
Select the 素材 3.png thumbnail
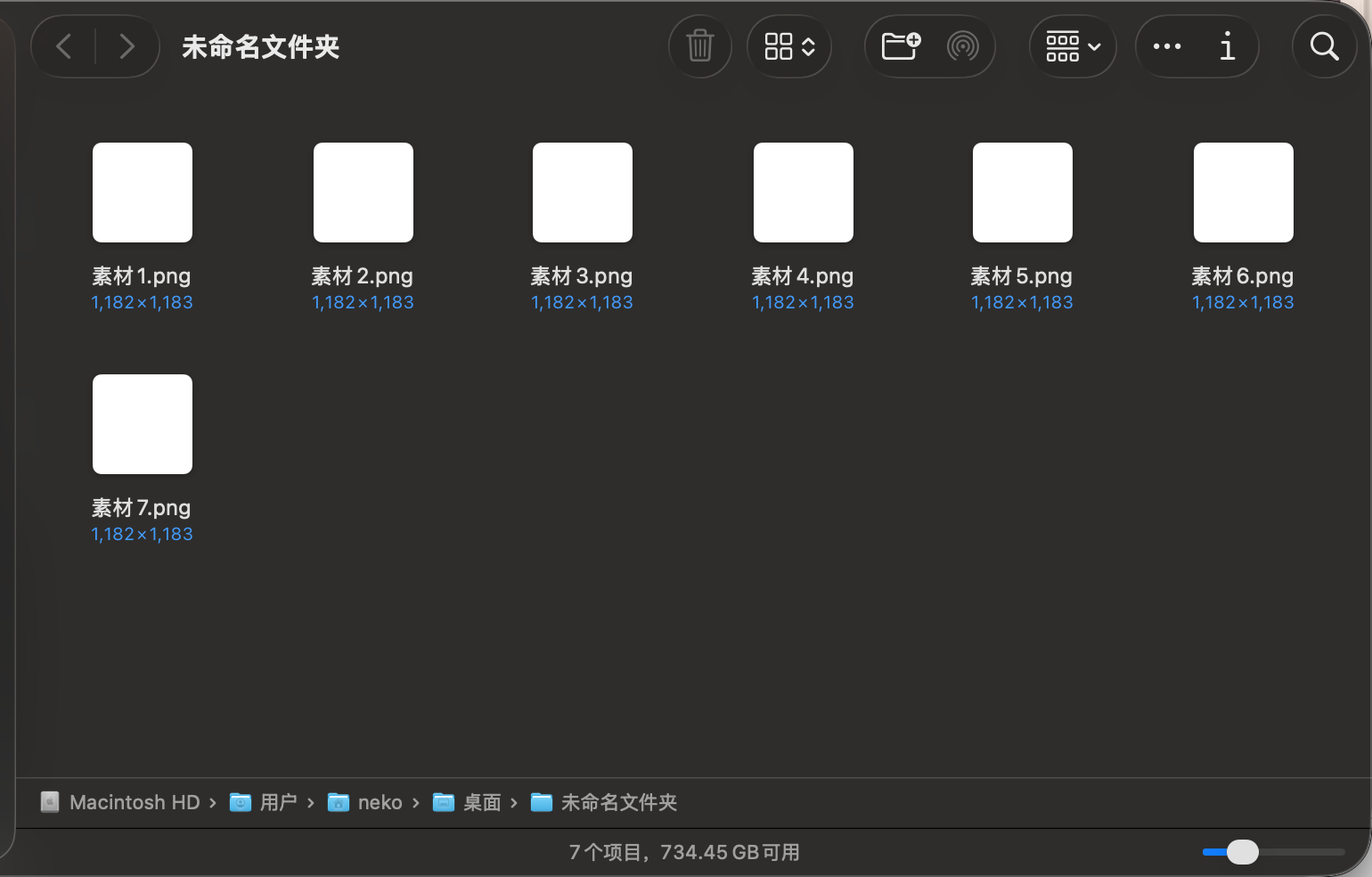click(x=583, y=193)
